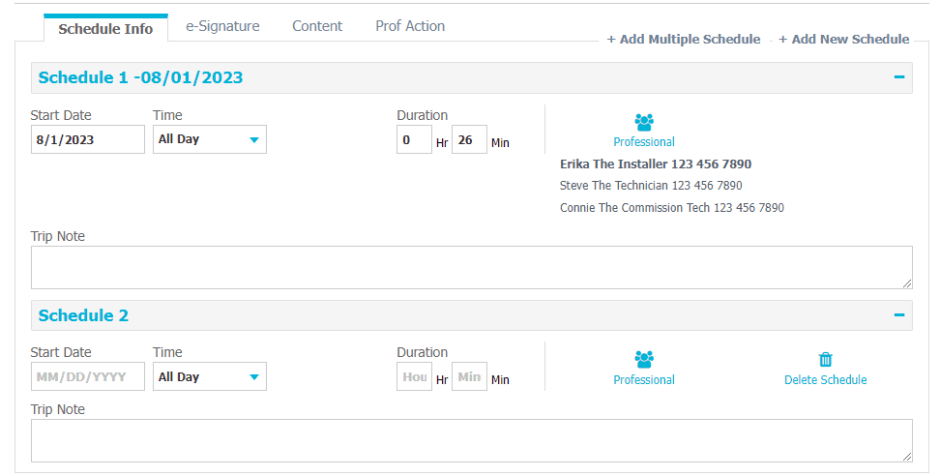This screenshot has height=476, width=940.
Task: Click the Professional group icon in Schedule 2
Action: pos(644,360)
